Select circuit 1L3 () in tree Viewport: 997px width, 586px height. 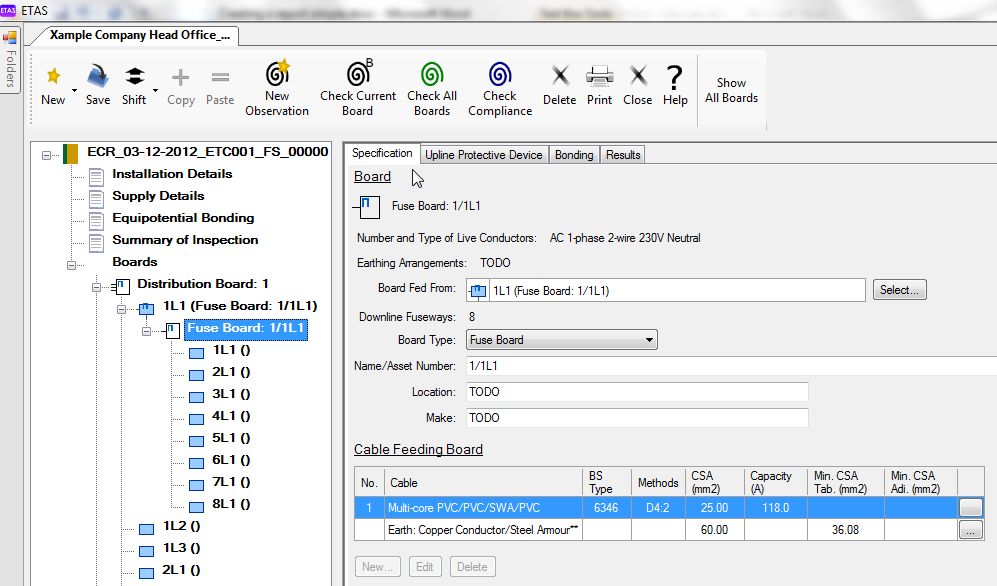[x=181, y=548]
